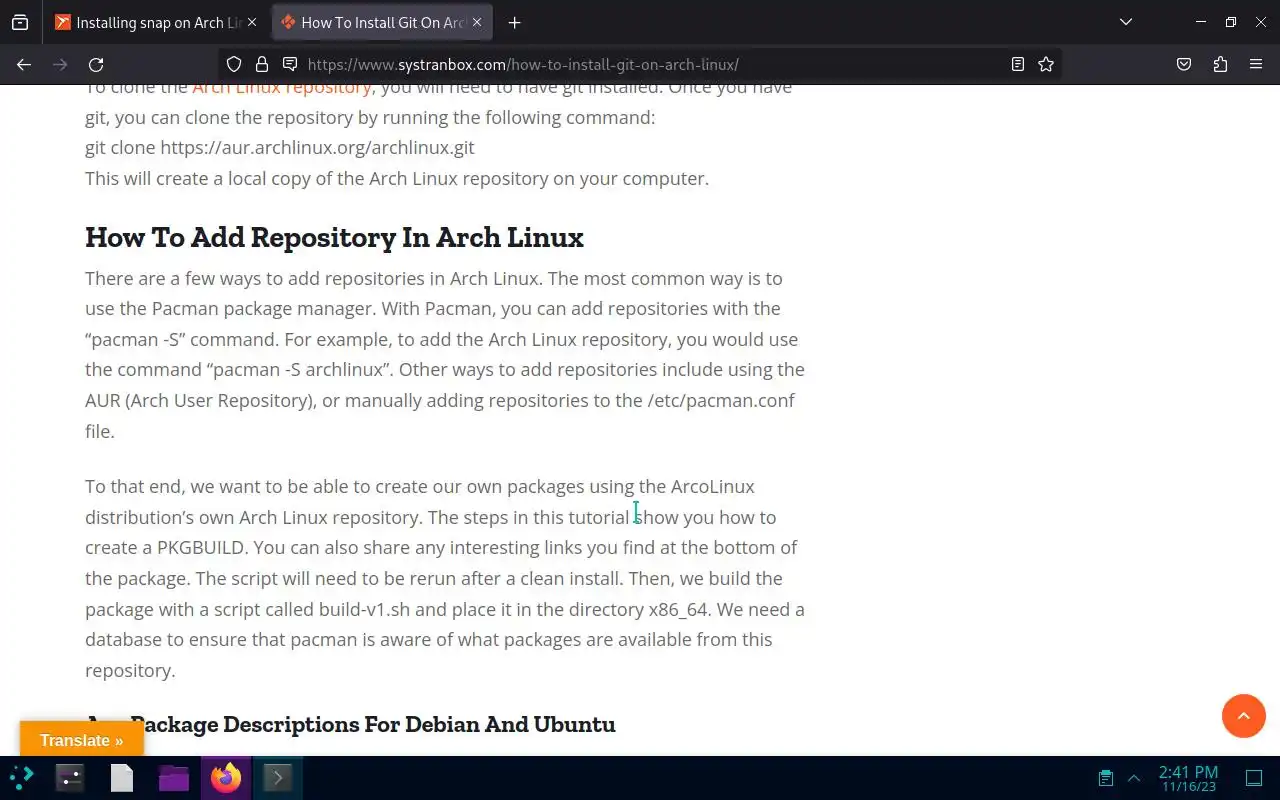This screenshot has height=800, width=1280.
Task: Select the How To Install Git tab
Action: [x=383, y=22]
